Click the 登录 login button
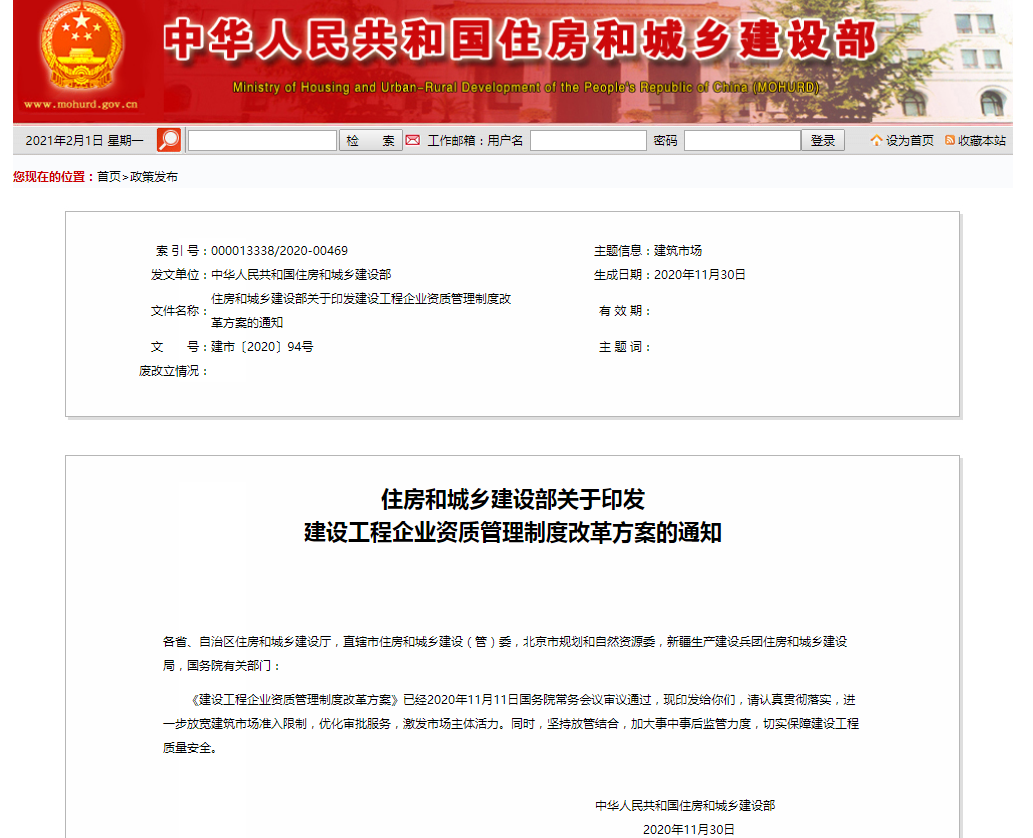Image resolution: width=1033 pixels, height=838 pixels. (823, 140)
